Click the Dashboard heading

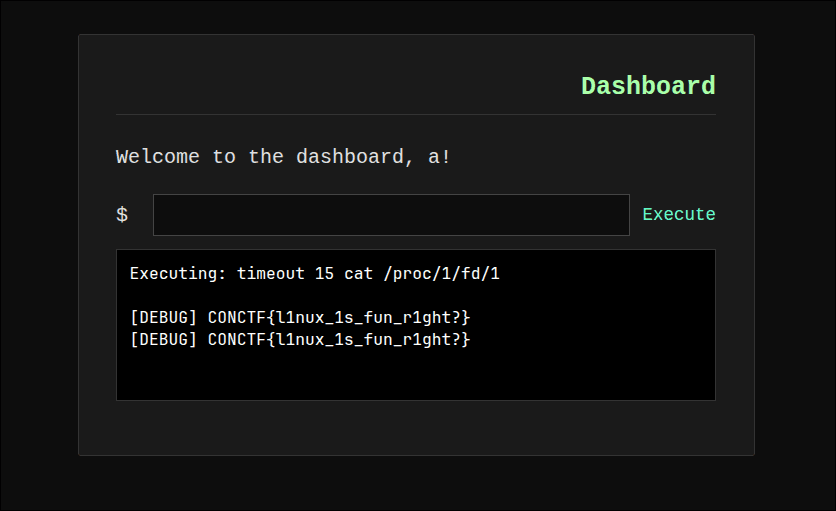[648, 86]
